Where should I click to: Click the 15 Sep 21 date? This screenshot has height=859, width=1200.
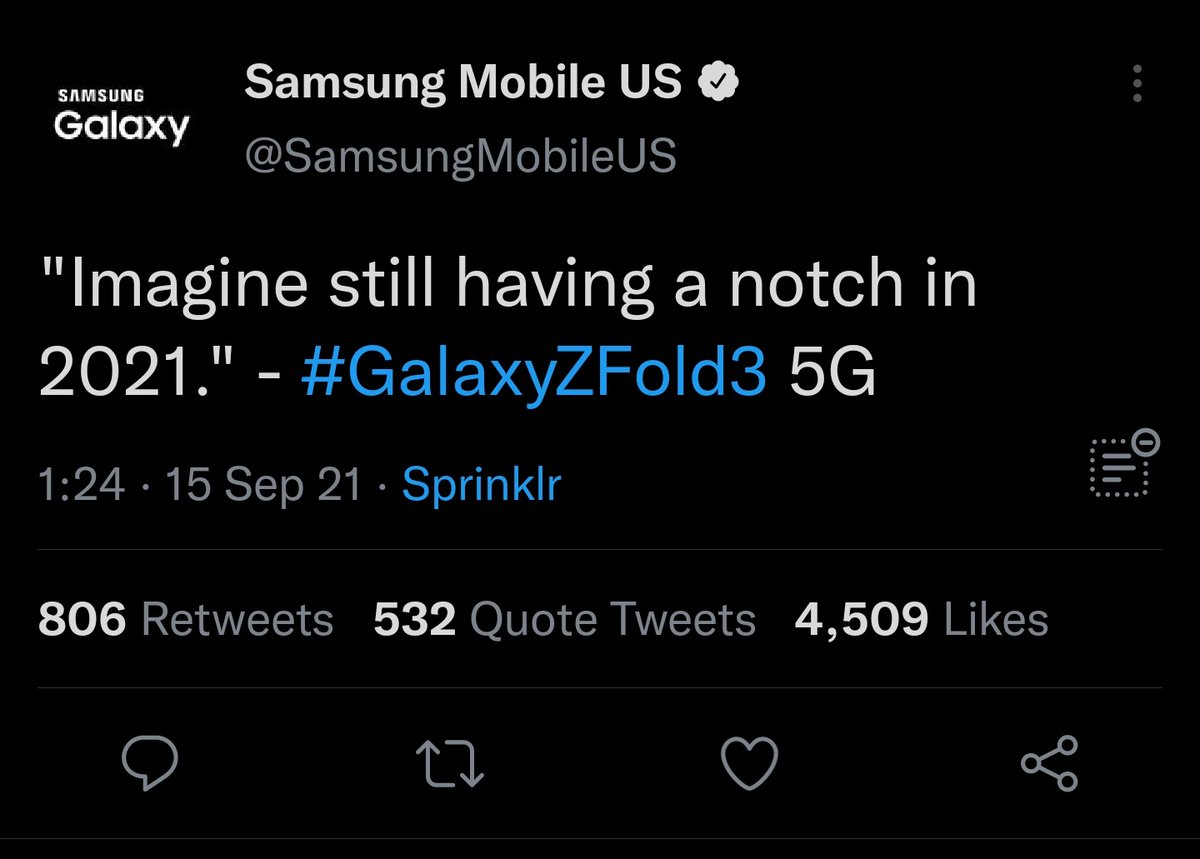pos(263,486)
